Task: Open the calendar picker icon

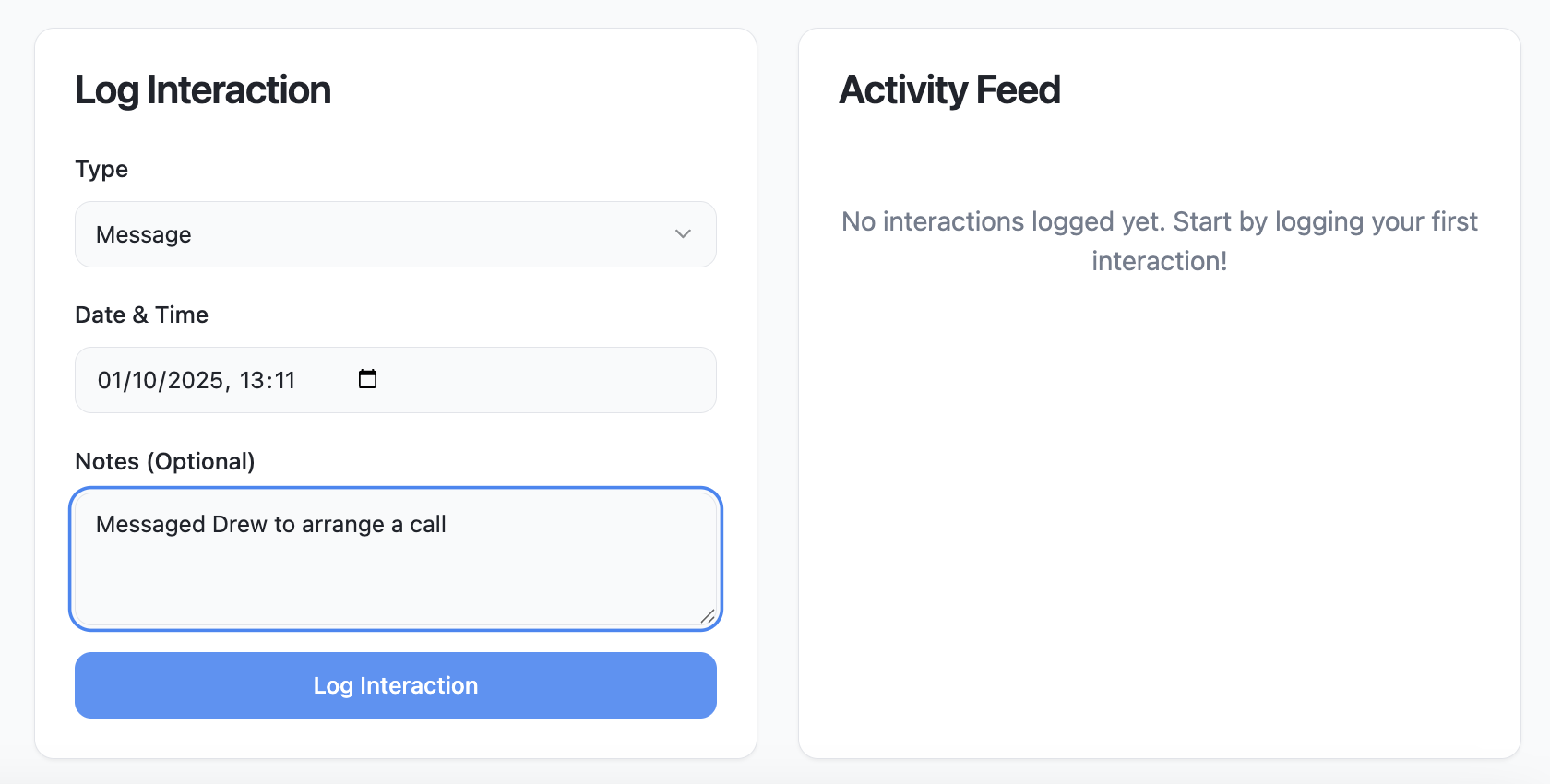Action: (367, 379)
